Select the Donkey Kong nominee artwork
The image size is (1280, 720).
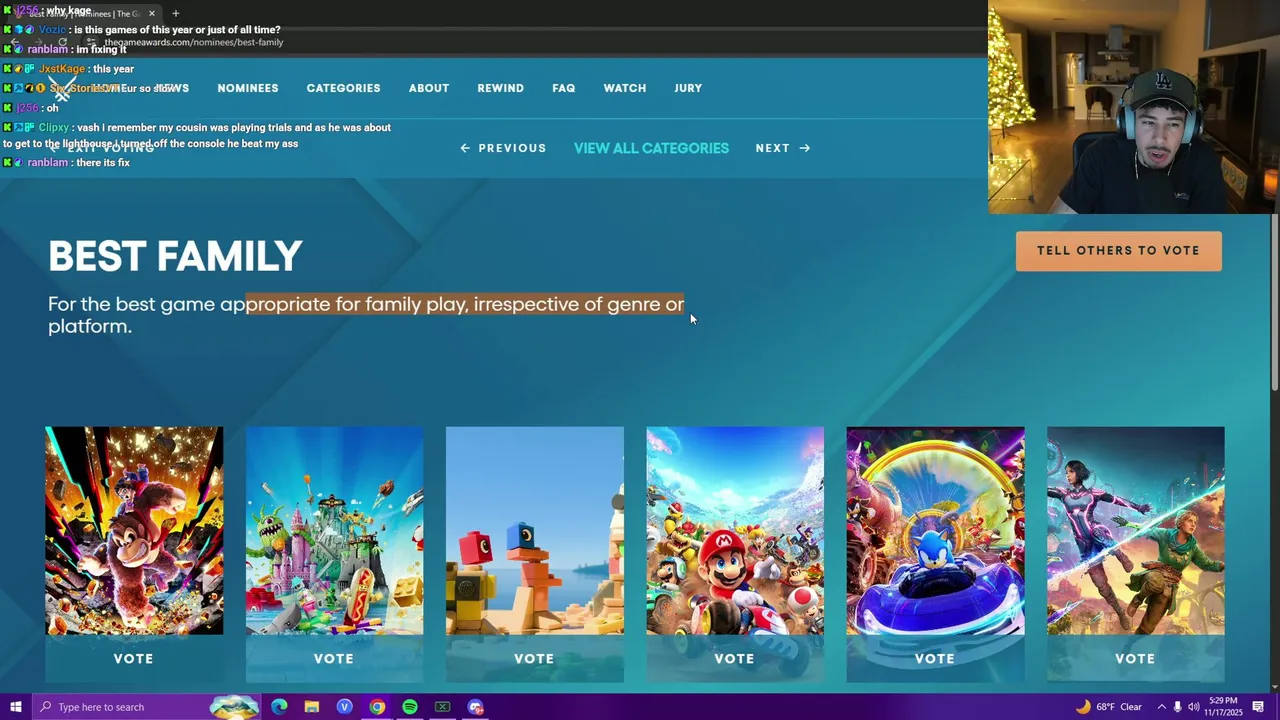134,531
